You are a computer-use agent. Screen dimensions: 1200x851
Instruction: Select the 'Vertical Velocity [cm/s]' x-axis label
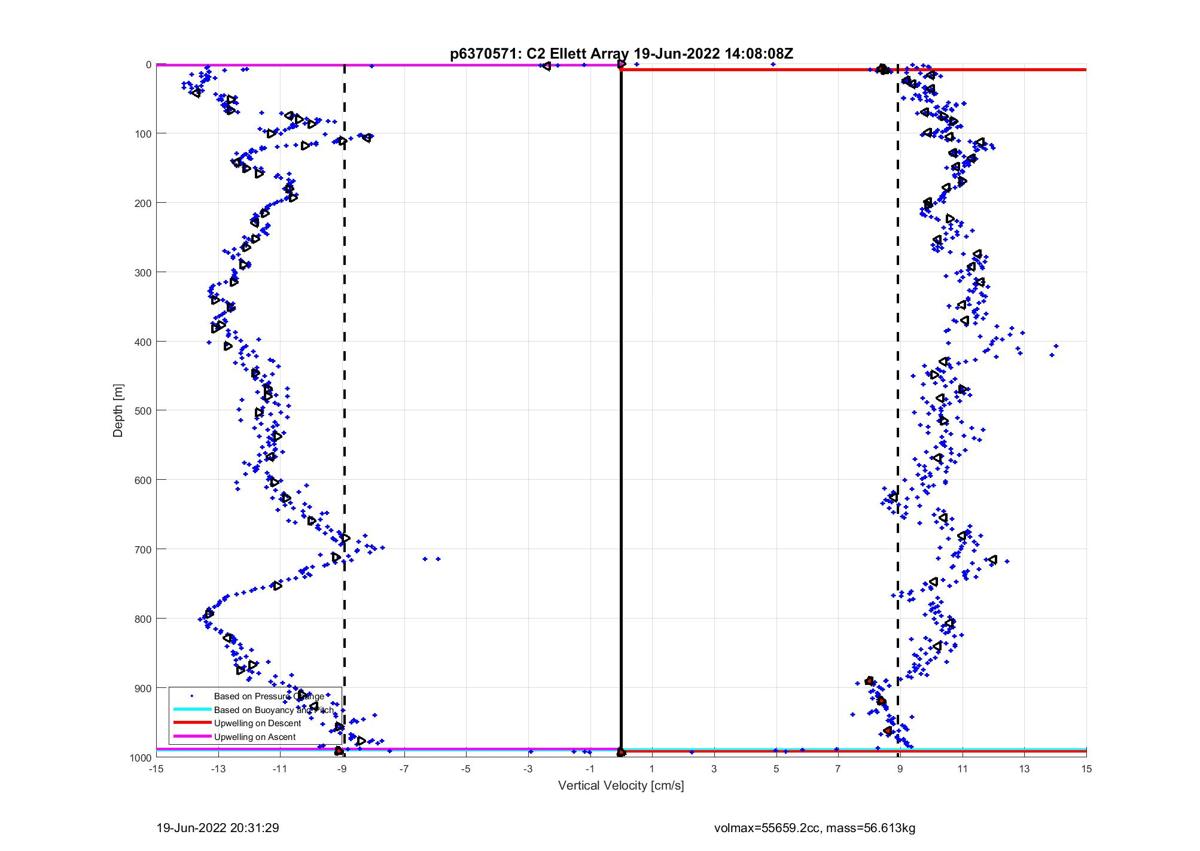[621, 786]
